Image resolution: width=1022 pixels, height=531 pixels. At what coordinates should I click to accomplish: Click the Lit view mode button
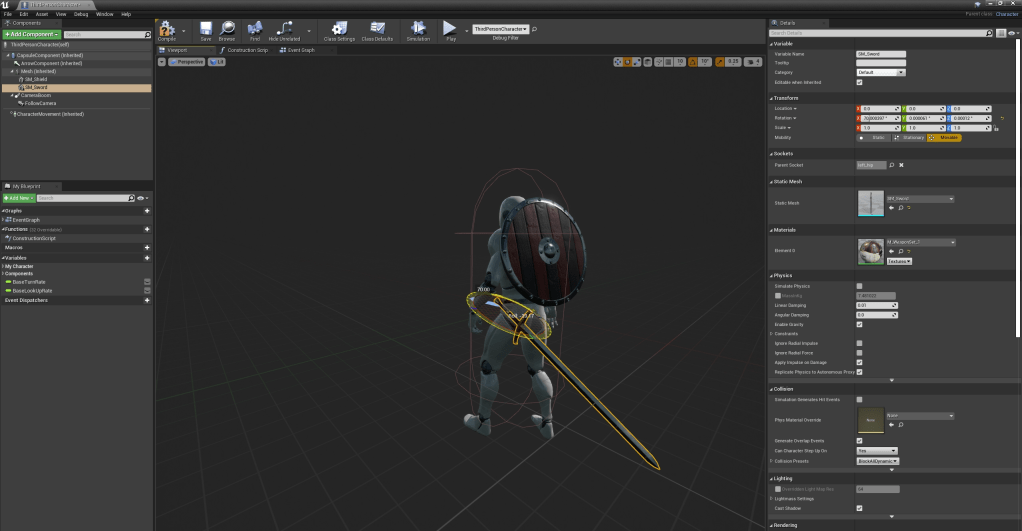point(217,62)
